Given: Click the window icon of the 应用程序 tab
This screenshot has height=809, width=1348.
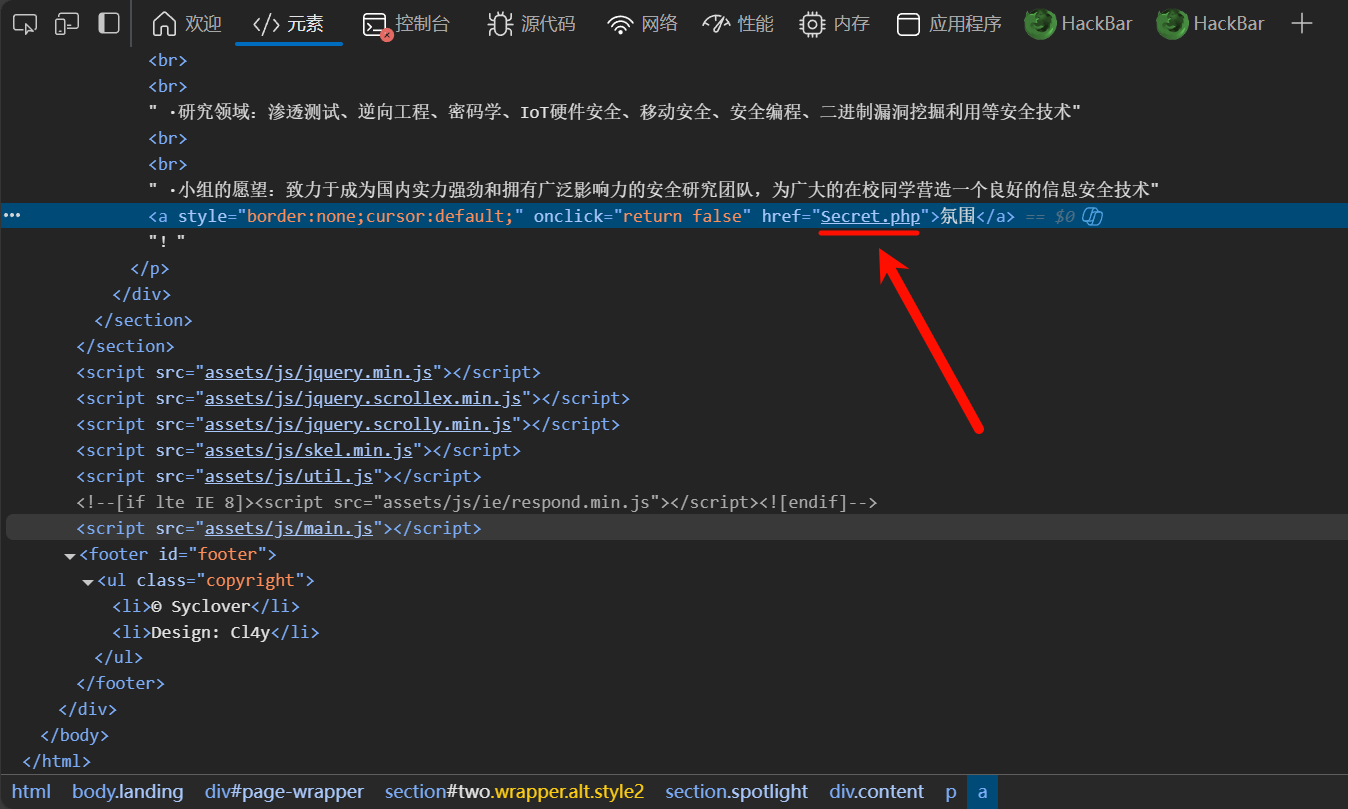Looking at the screenshot, I should pyautogui.click(x=908, y=24).
